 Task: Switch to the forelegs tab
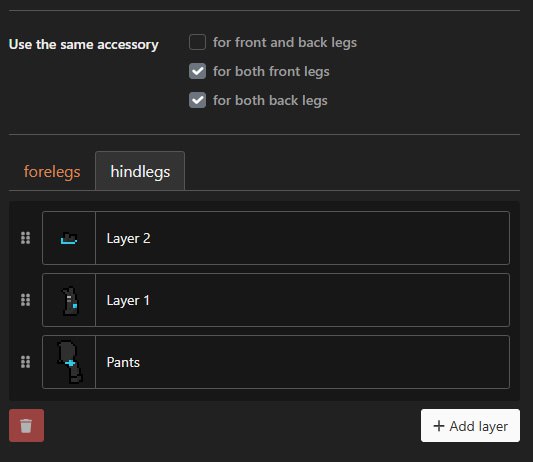[52, 171]
